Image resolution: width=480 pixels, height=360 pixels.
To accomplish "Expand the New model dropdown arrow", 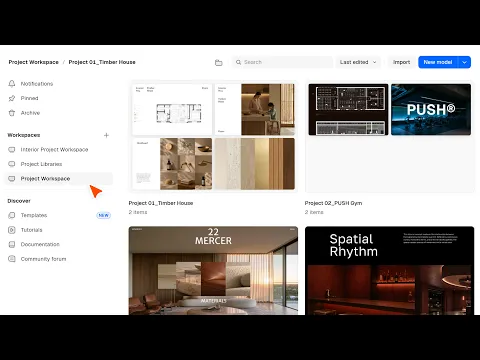I will point(465,62).
